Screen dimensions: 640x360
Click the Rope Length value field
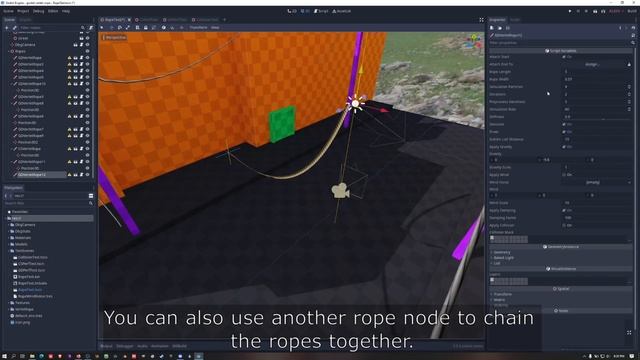pos(597,72)
